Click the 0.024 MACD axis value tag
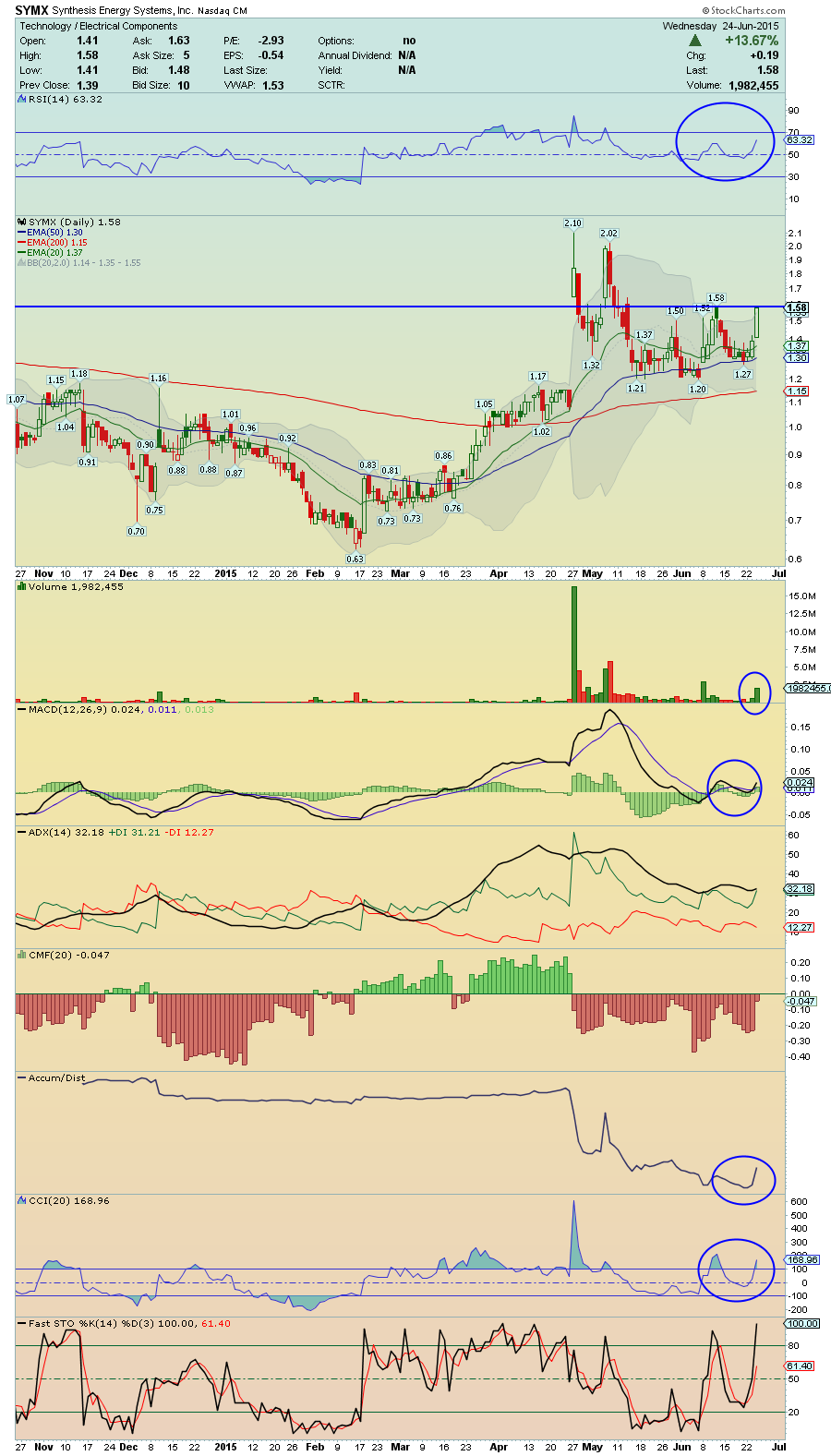Screen dimensions: 831x1456 click(x=800, y=783)
